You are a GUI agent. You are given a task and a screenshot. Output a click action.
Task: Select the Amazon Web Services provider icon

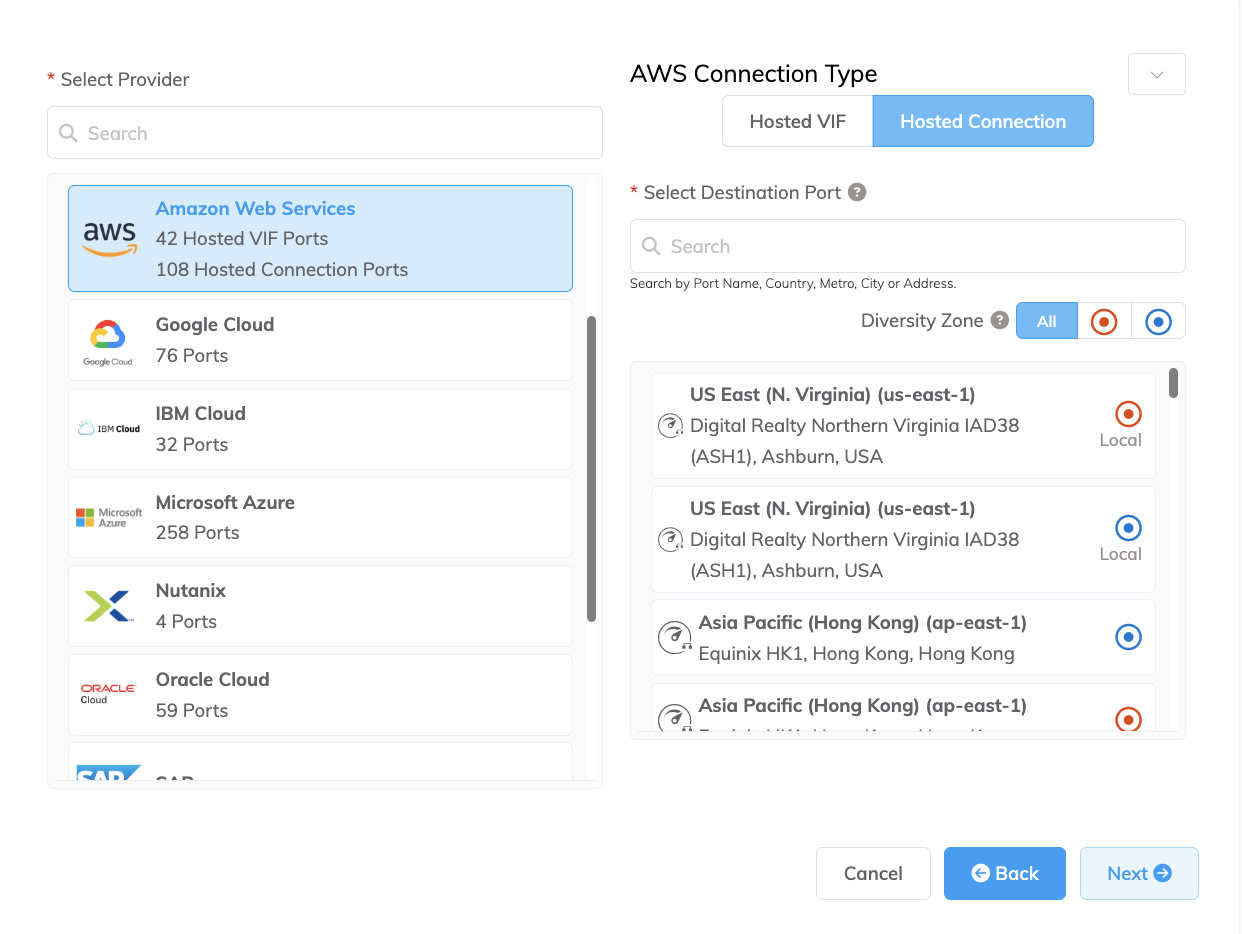(110, 238)
